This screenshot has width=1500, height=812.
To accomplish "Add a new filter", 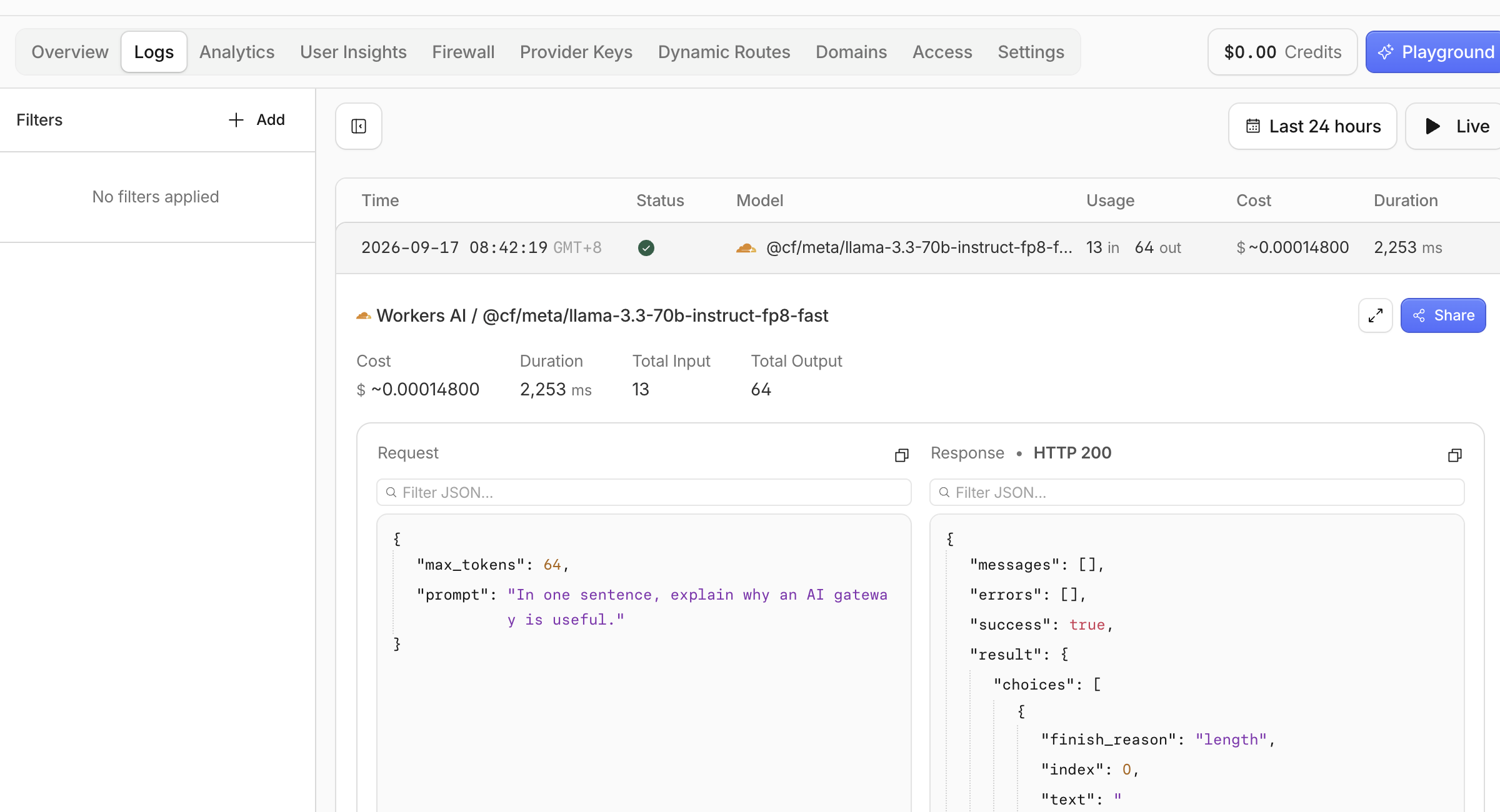I will coord(257,120).
